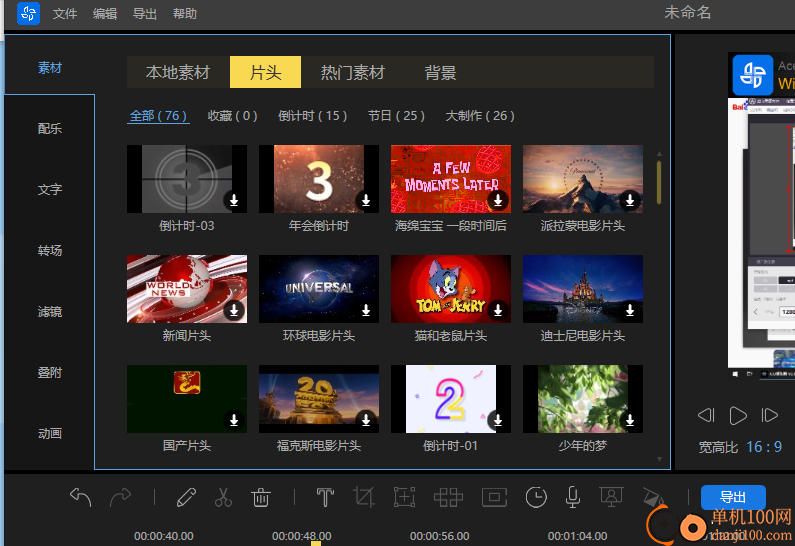The width and height of the screenshot is (795, 546).
Task: Filter by 收藏 (0) category
Action: point(233,116)
